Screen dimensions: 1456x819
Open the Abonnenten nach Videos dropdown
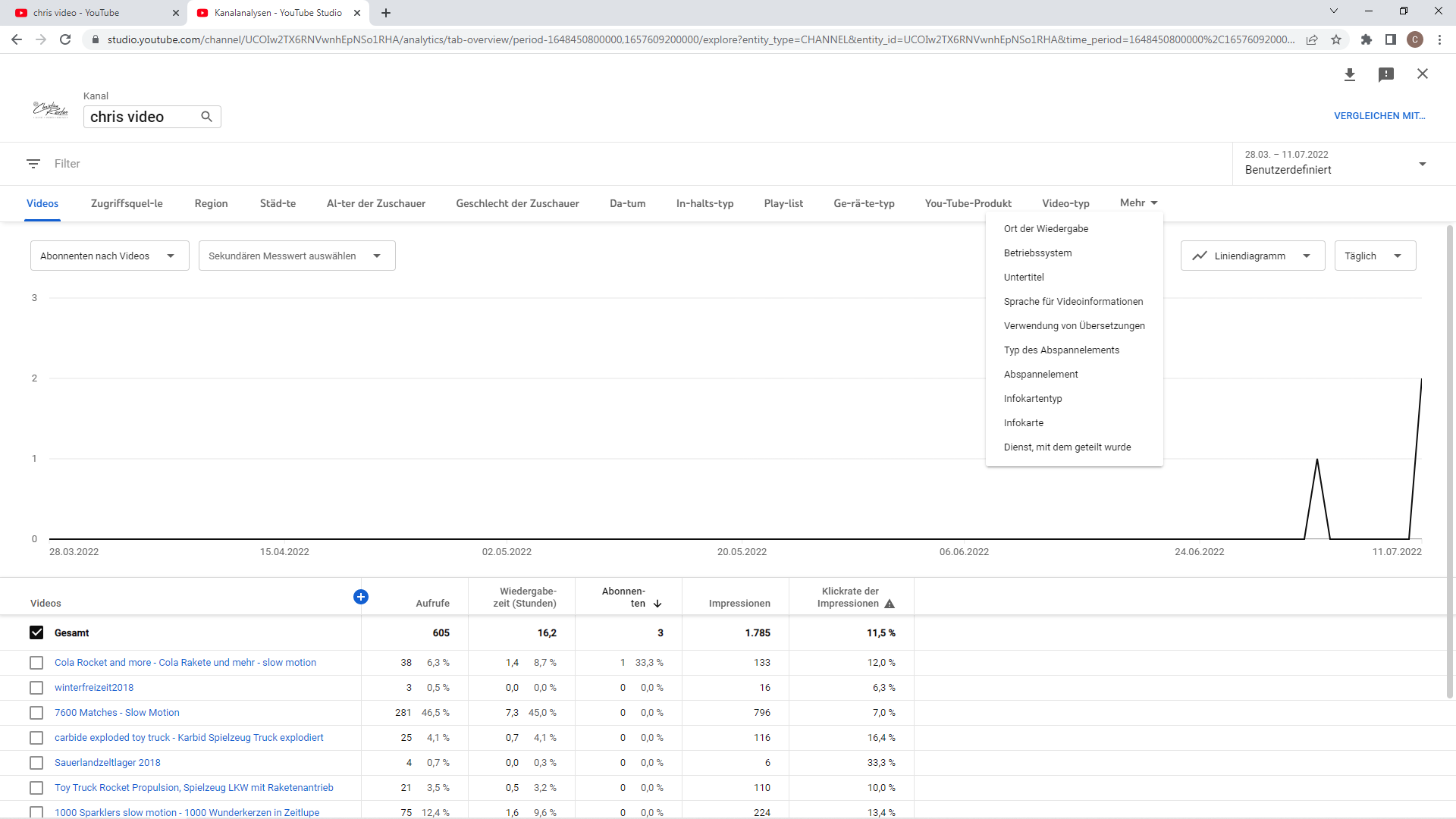(x=109, y=256)
